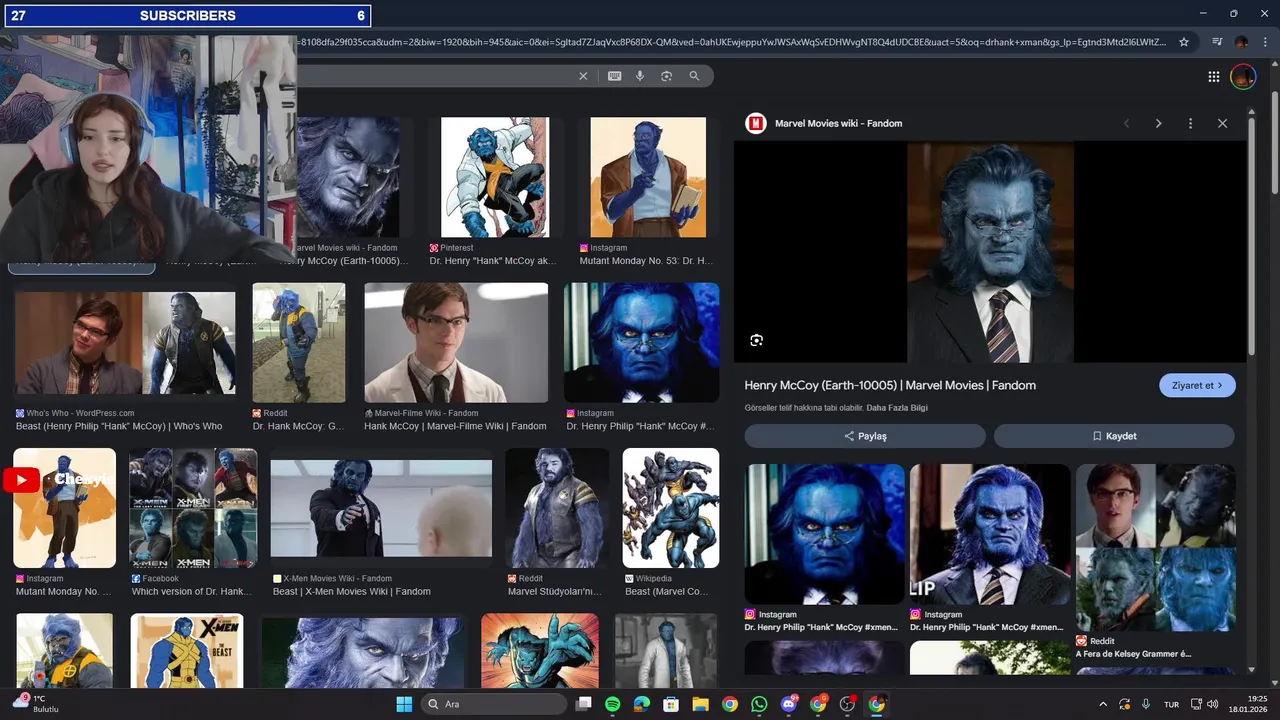Open preview panel more options menu

pos(1190,123)
